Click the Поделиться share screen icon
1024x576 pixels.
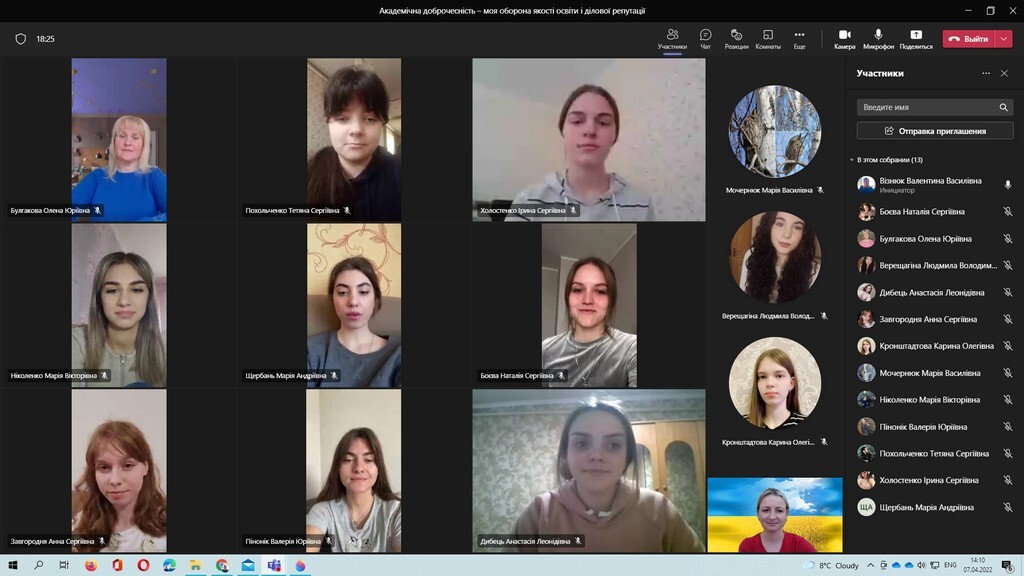[x=916, y=35]
